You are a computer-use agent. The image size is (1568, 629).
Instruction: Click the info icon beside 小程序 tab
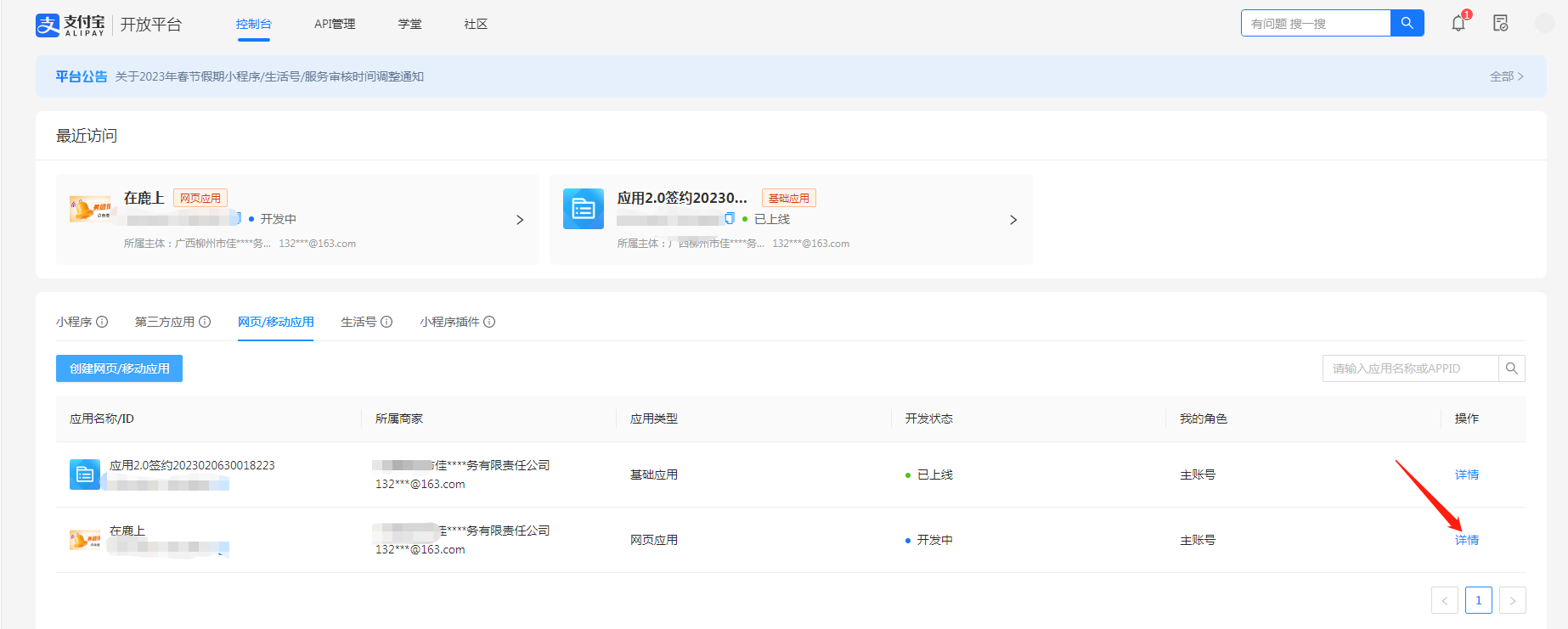point(102,322)
